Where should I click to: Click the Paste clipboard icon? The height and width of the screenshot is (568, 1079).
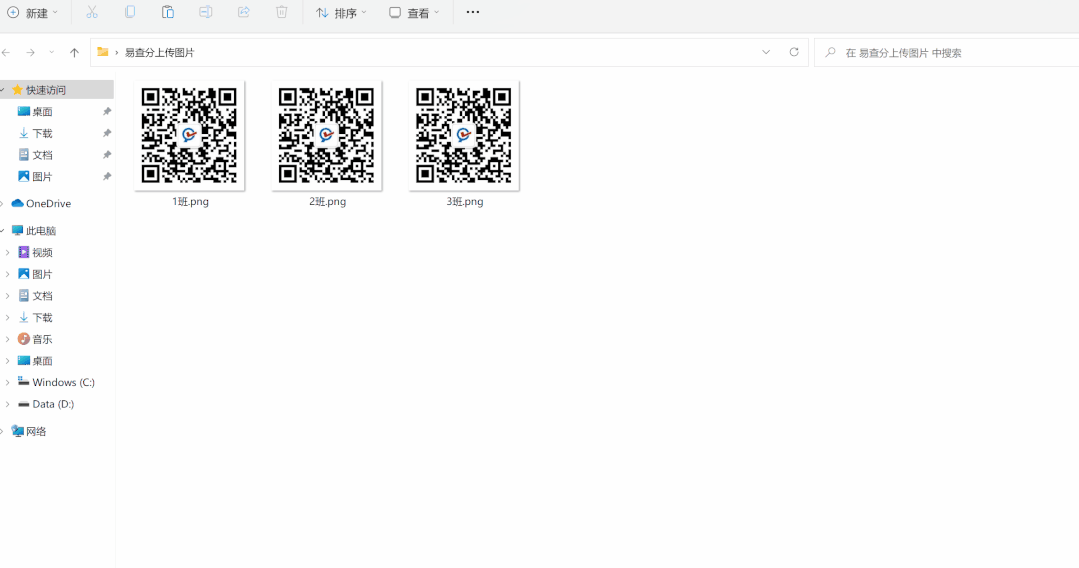168,12
